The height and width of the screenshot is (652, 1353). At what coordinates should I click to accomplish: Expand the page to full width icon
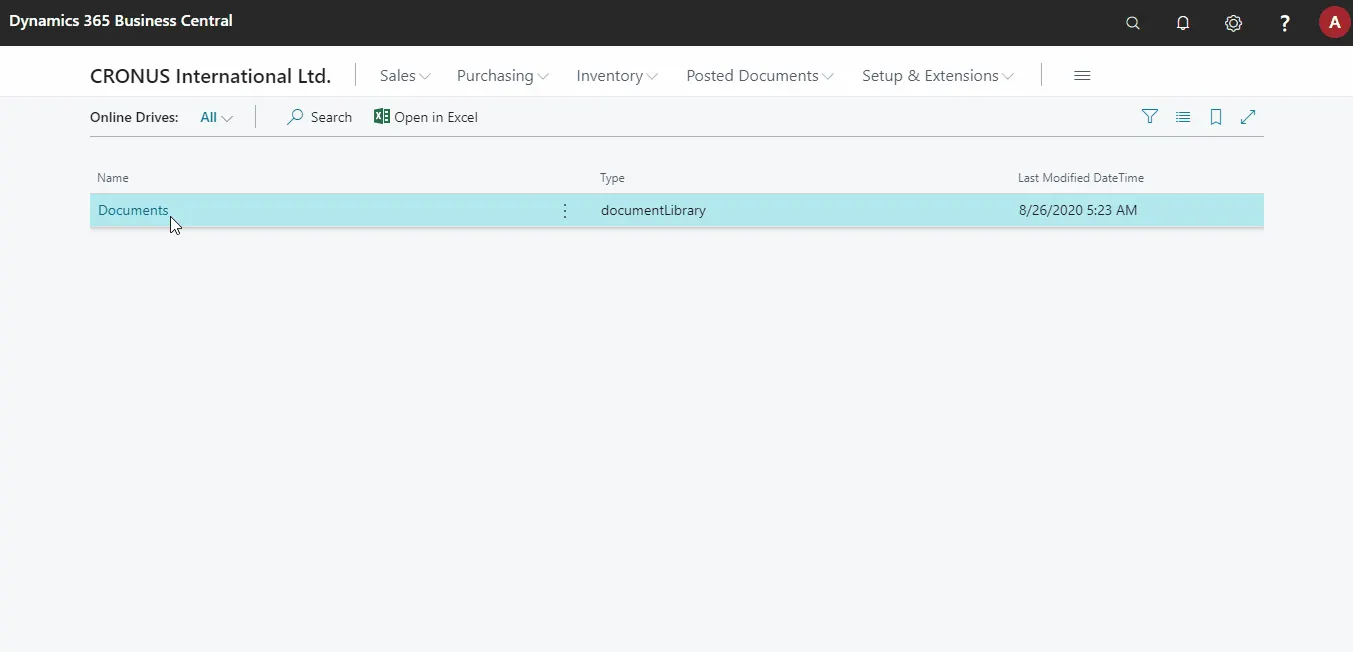[x=1248, y=117]
